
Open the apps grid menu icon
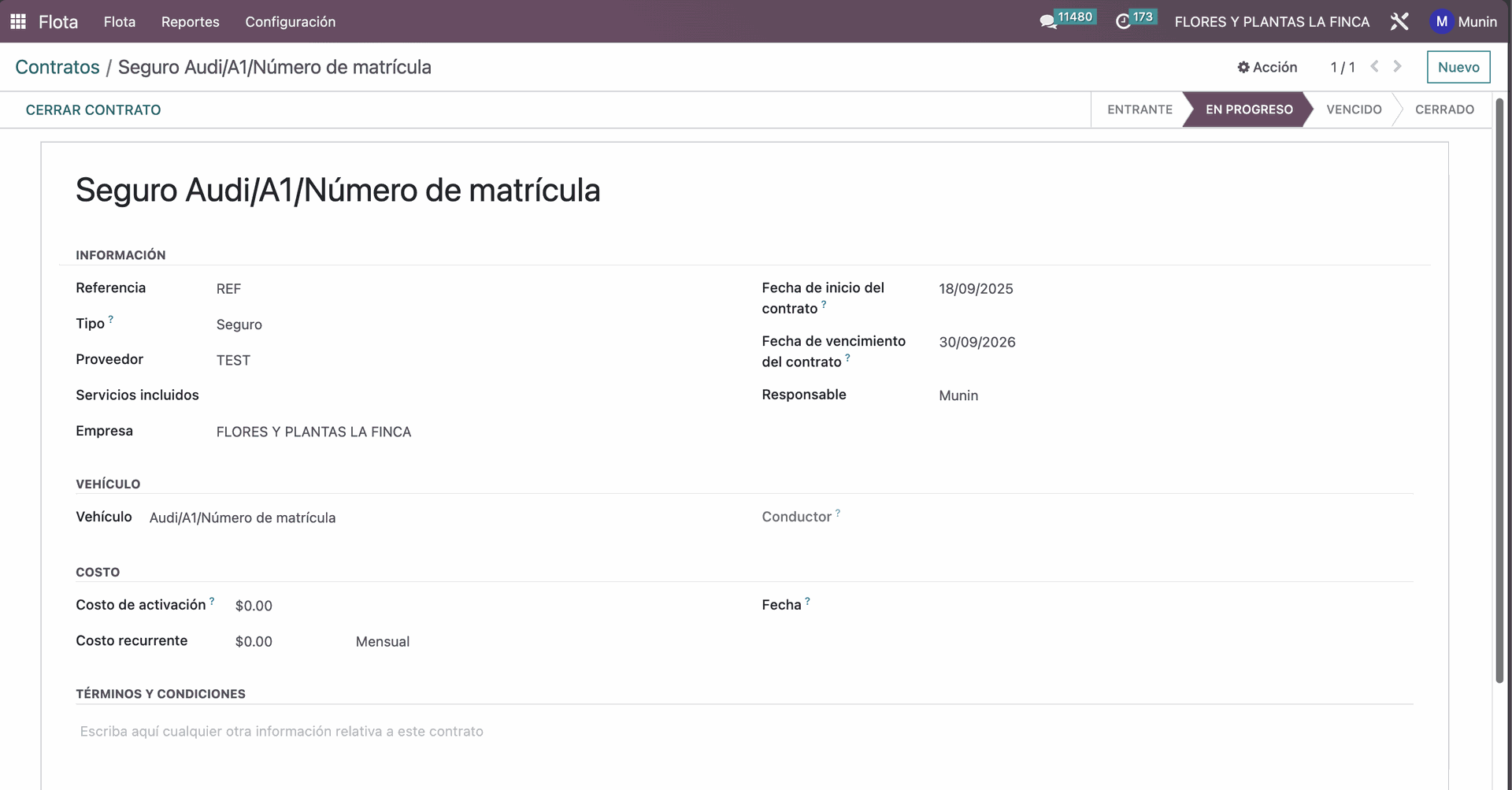[x=18, y=21]
